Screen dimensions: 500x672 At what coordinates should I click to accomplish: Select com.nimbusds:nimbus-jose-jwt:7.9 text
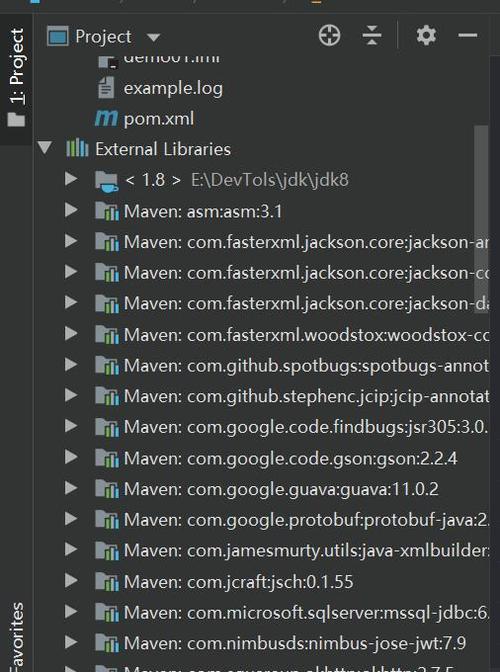295,644
